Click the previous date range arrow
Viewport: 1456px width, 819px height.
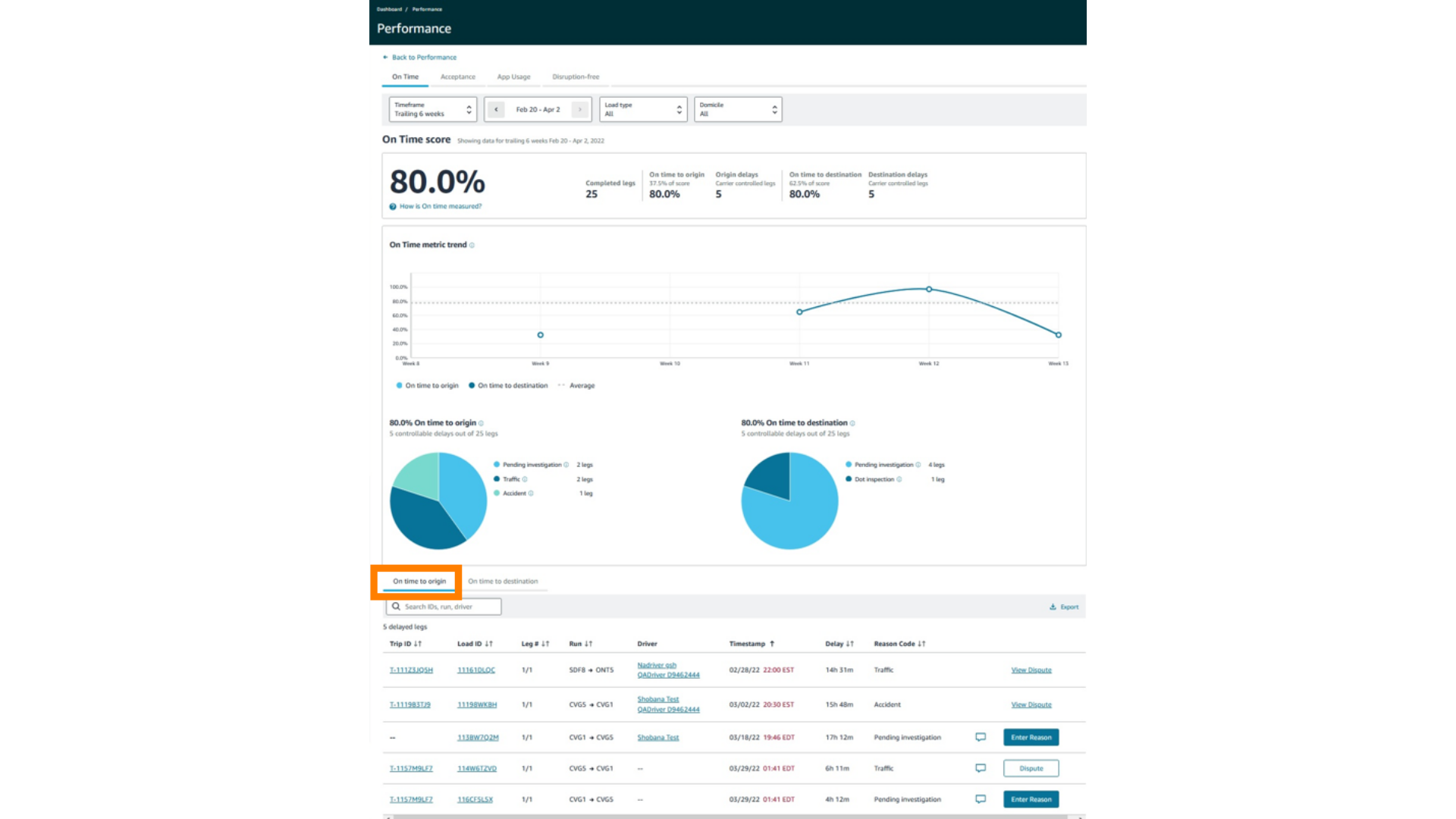coord(496,109)
